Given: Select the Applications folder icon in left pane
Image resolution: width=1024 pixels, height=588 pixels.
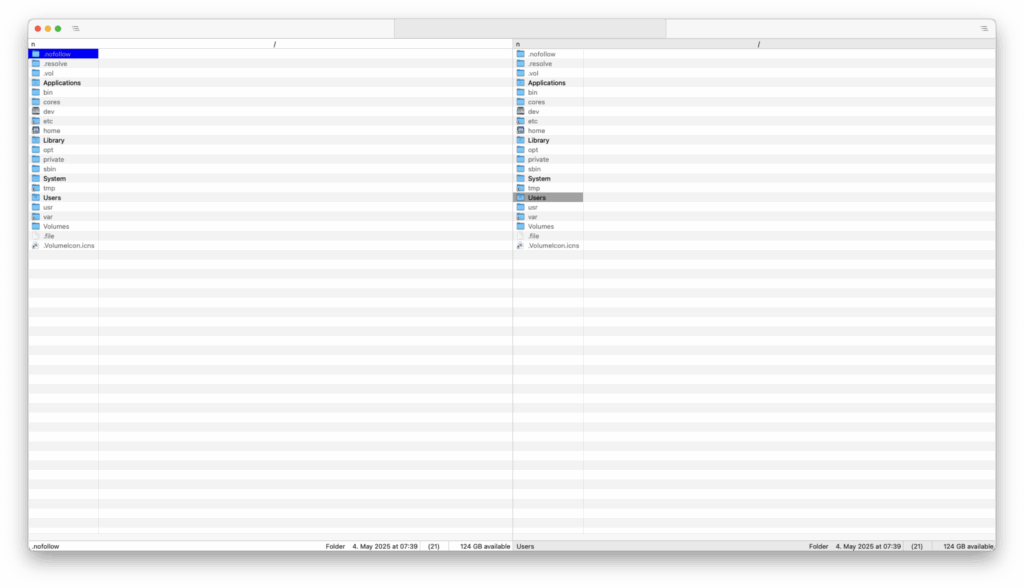Looking at the screenshot, I should pyautogui.click(x=36, y=83).
